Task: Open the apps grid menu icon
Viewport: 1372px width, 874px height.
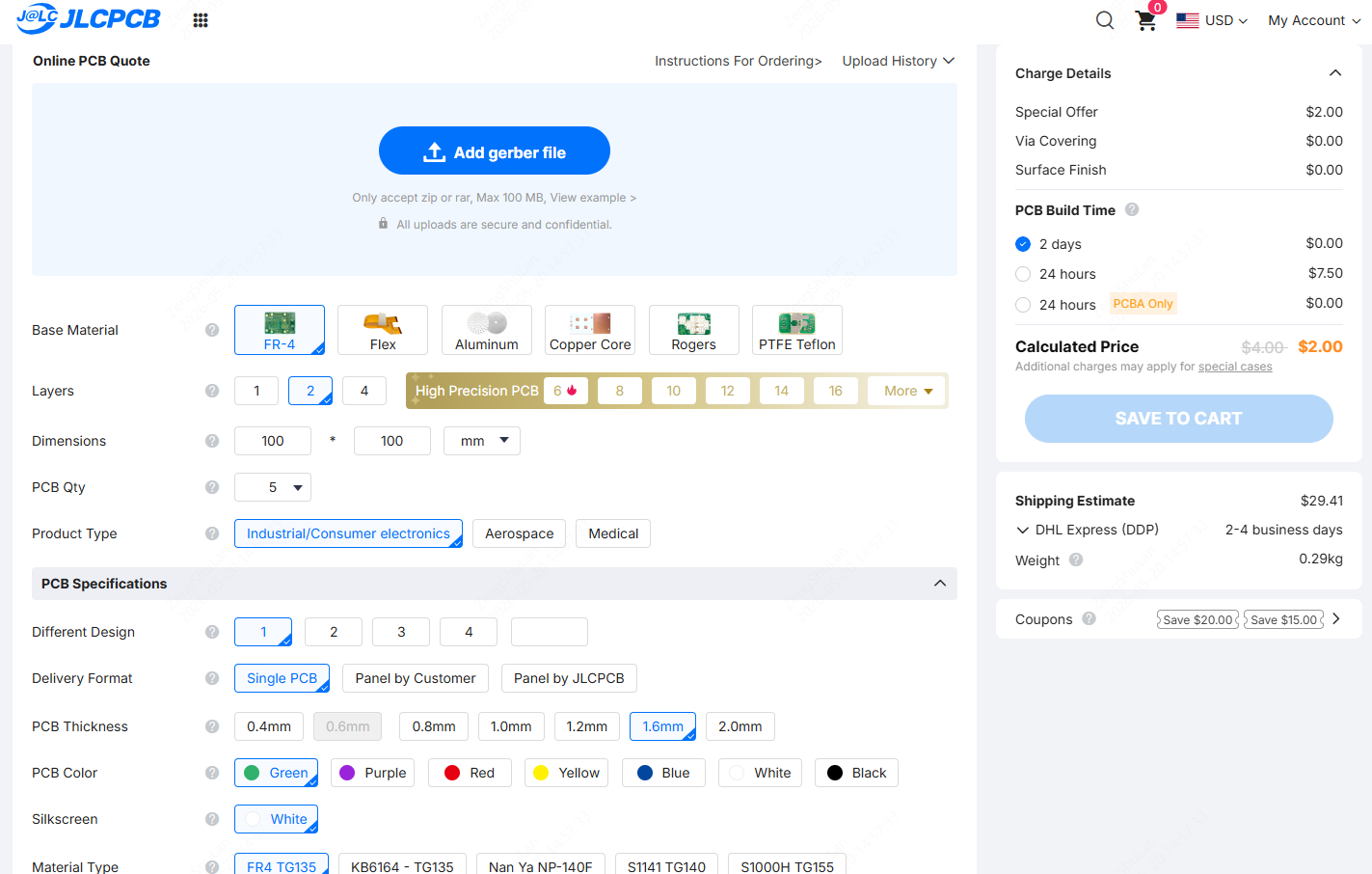Action: 201,20
